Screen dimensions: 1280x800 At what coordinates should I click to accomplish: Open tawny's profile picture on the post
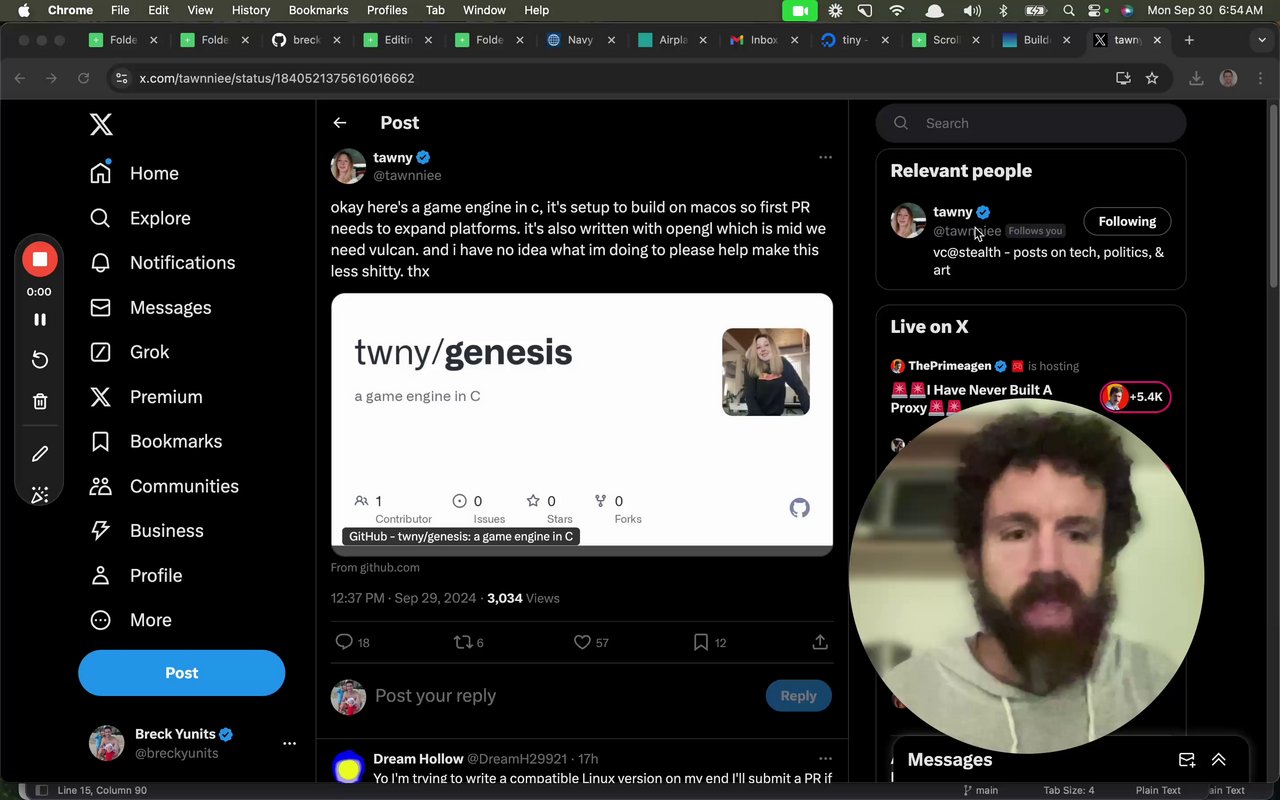[348, 166]
